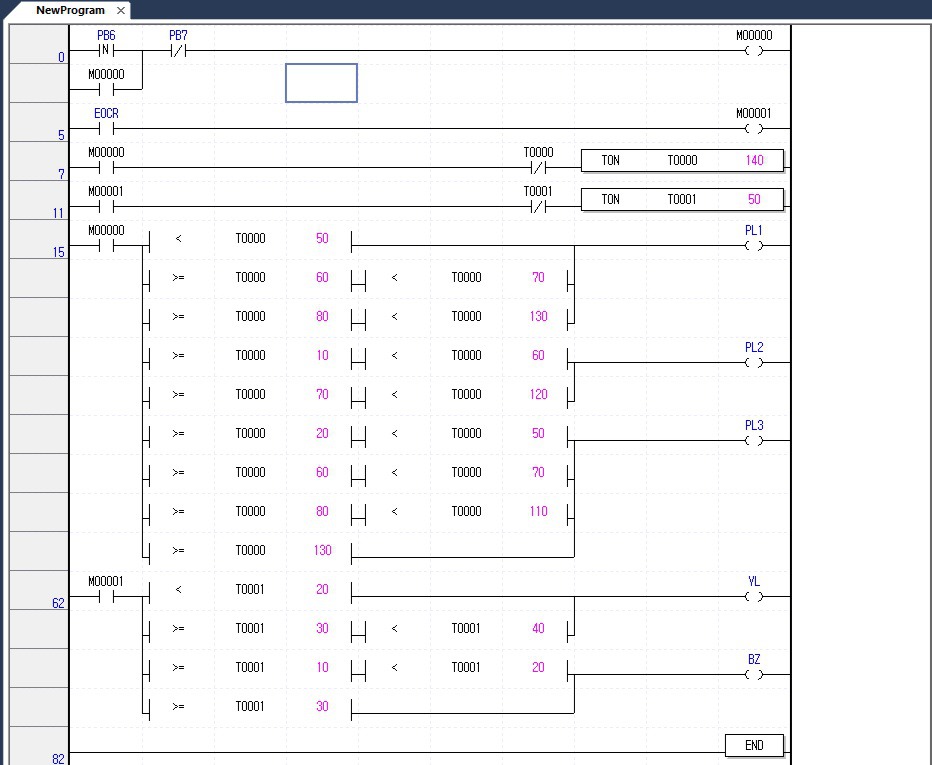Select the >= T0000 130 compare block
This screenshot has width=932, height=765.
250,551
